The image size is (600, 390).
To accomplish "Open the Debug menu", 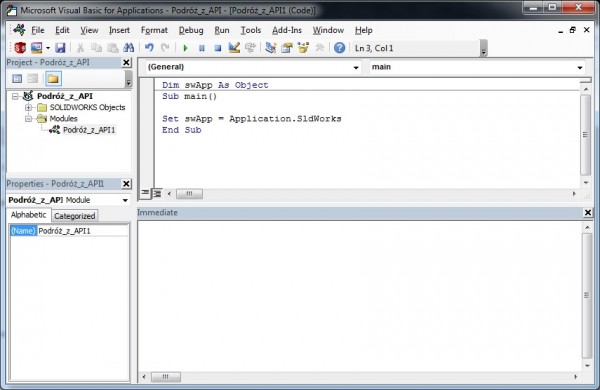I will point(191,30).
